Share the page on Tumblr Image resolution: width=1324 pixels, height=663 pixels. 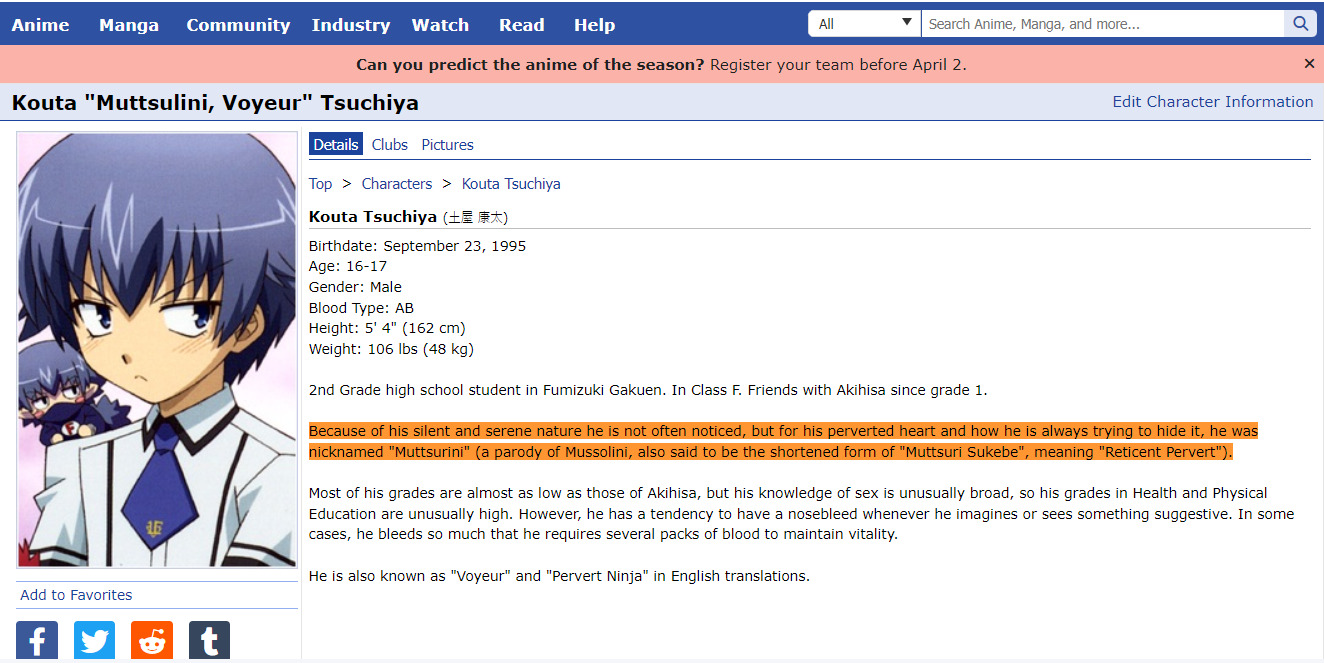pos(209,640)
